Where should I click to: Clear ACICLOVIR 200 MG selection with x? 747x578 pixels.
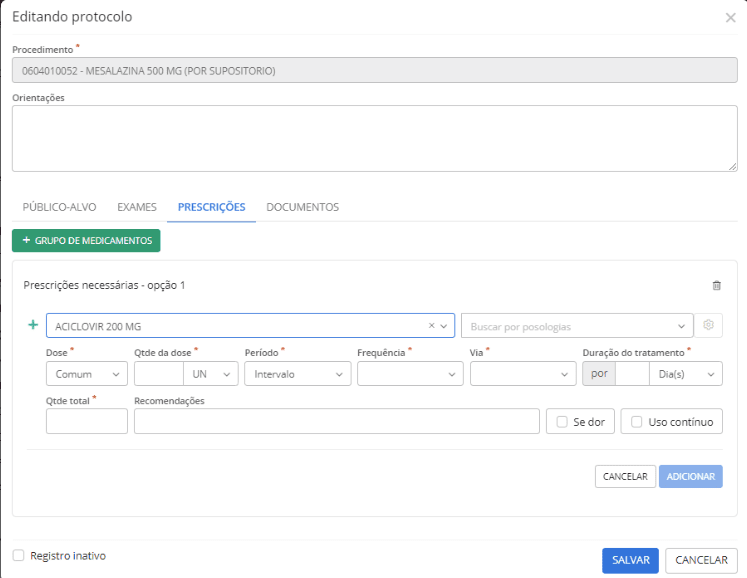coord(432,326)
